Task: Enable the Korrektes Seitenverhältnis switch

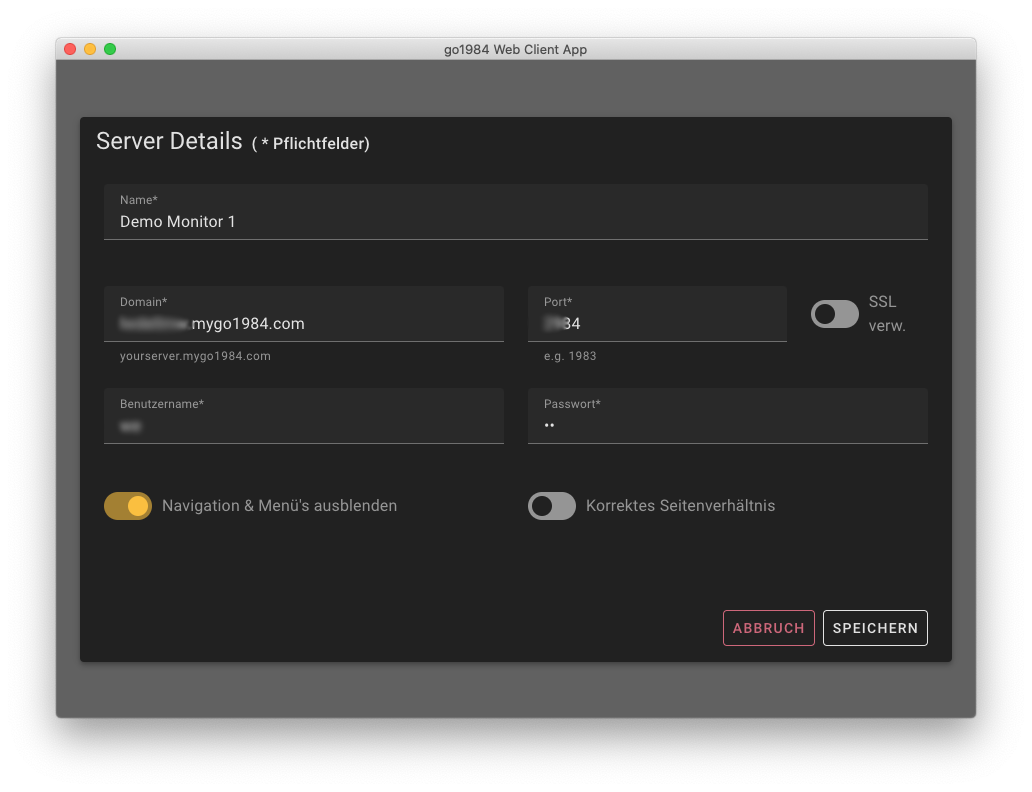Action: pos(552,506)
